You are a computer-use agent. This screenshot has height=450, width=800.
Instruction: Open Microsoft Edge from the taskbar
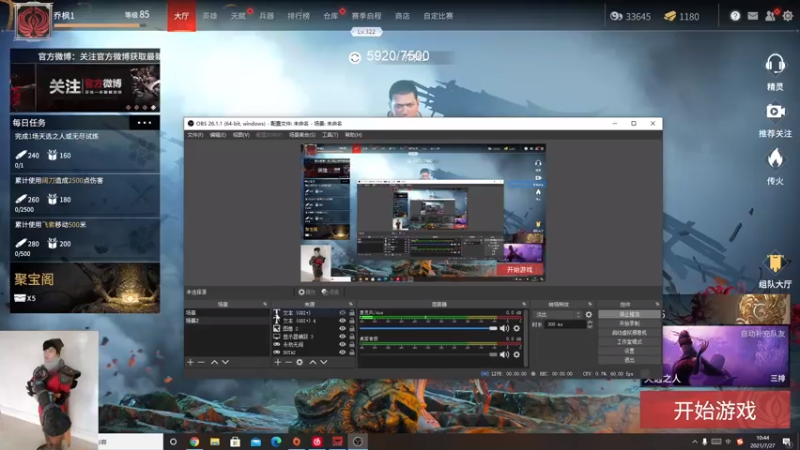[276, 441]
